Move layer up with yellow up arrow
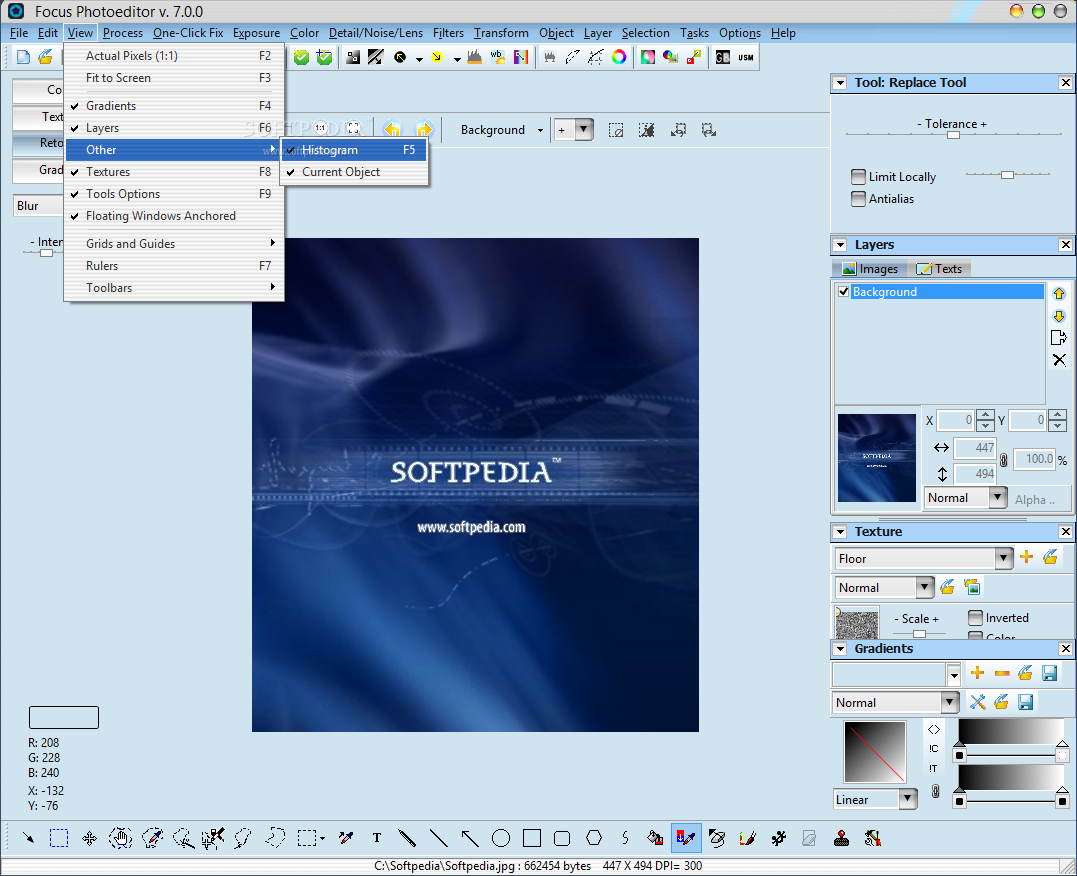Image resolution: width=1077 pixels, height=876 pixels. tap(1058, 293)
